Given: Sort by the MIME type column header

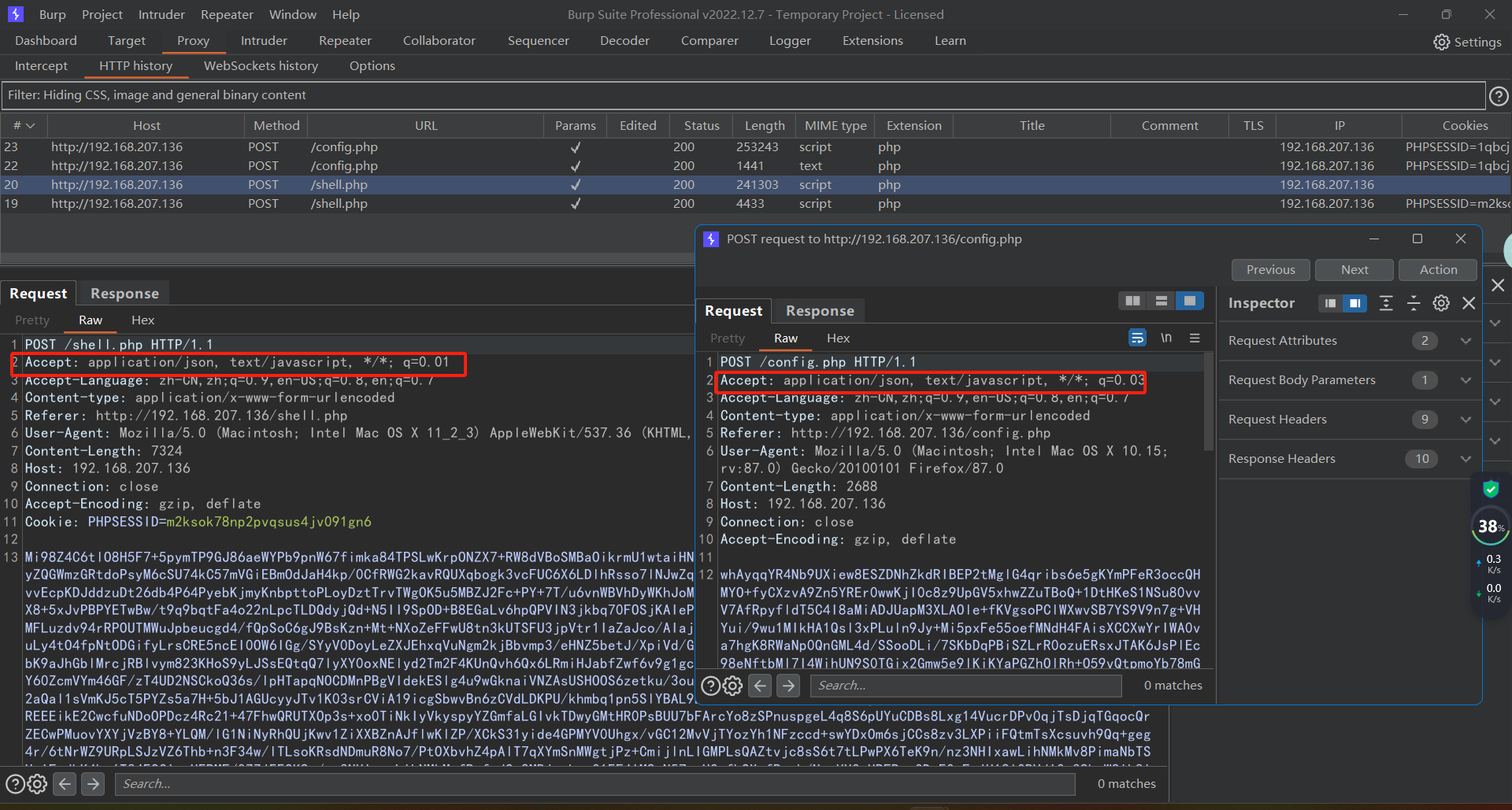Looking at the screenshot, I should click(836, 126).
